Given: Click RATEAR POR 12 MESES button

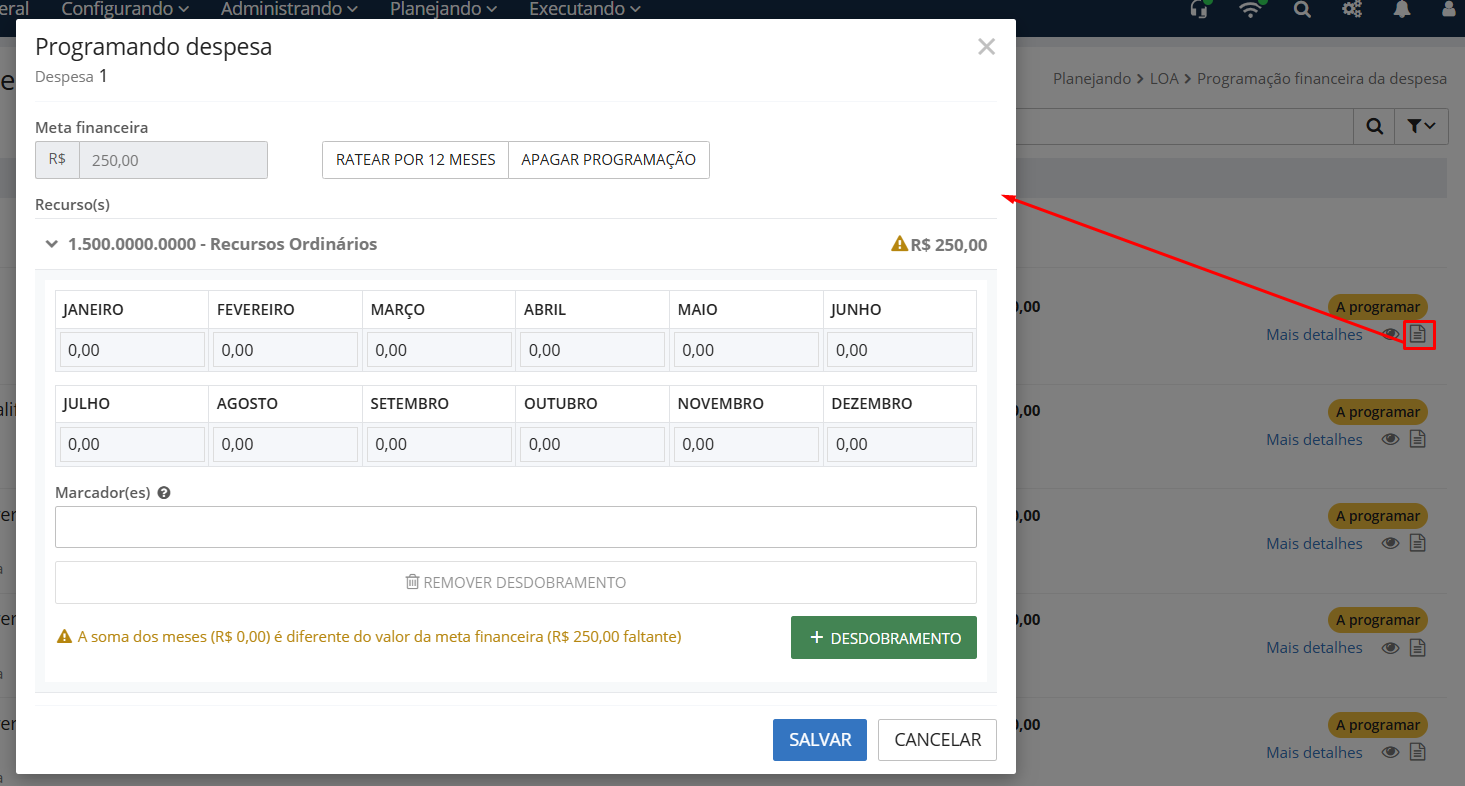Looking at the screenshot, I should [416, 160].
